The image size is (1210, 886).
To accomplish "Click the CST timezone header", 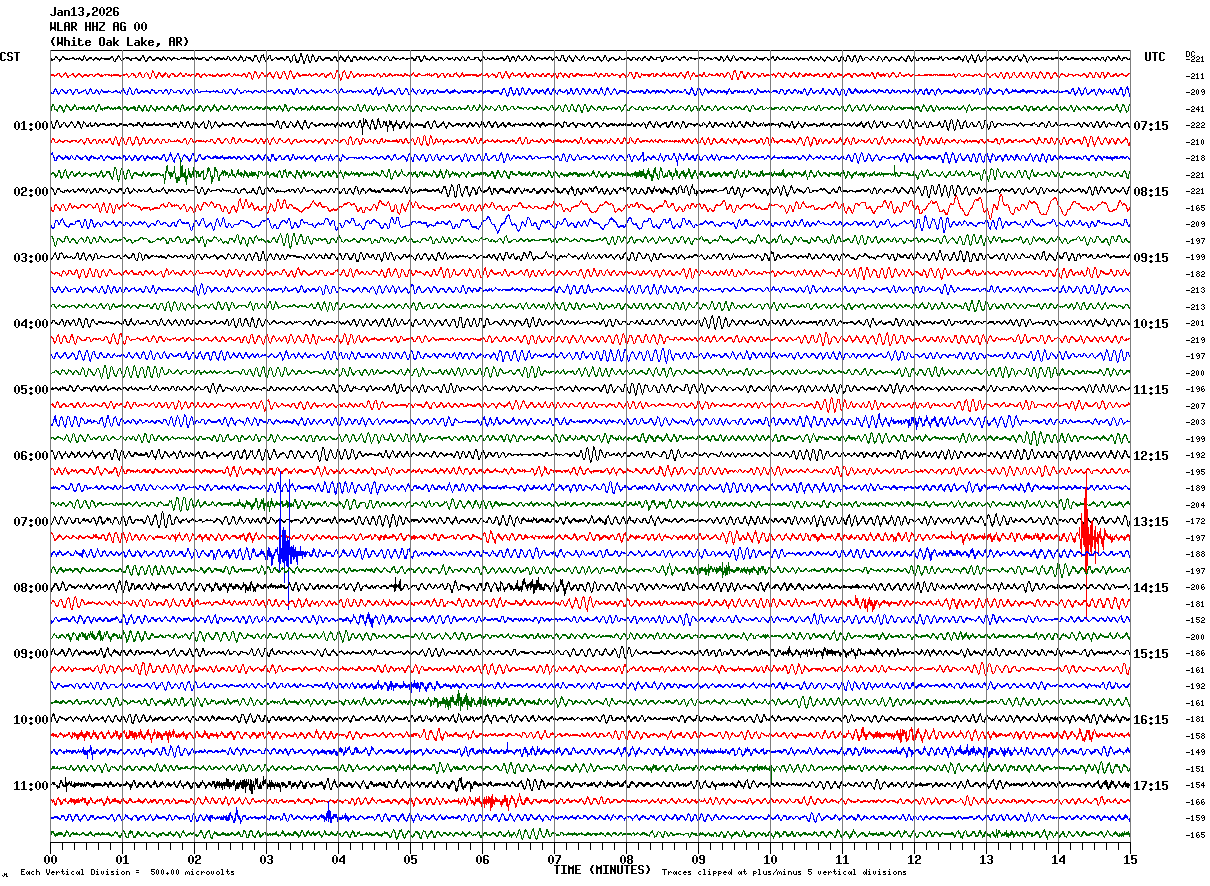I will click(x=10, y=57).
